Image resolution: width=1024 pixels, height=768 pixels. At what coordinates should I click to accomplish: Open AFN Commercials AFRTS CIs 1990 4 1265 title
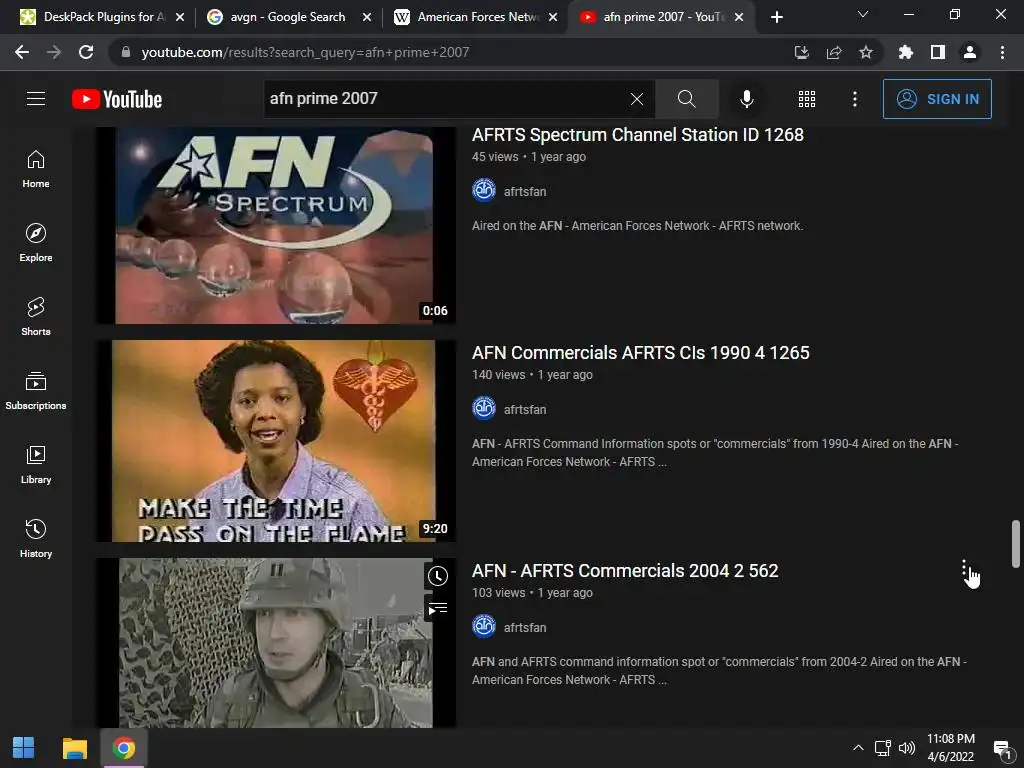tap(641, 353)
